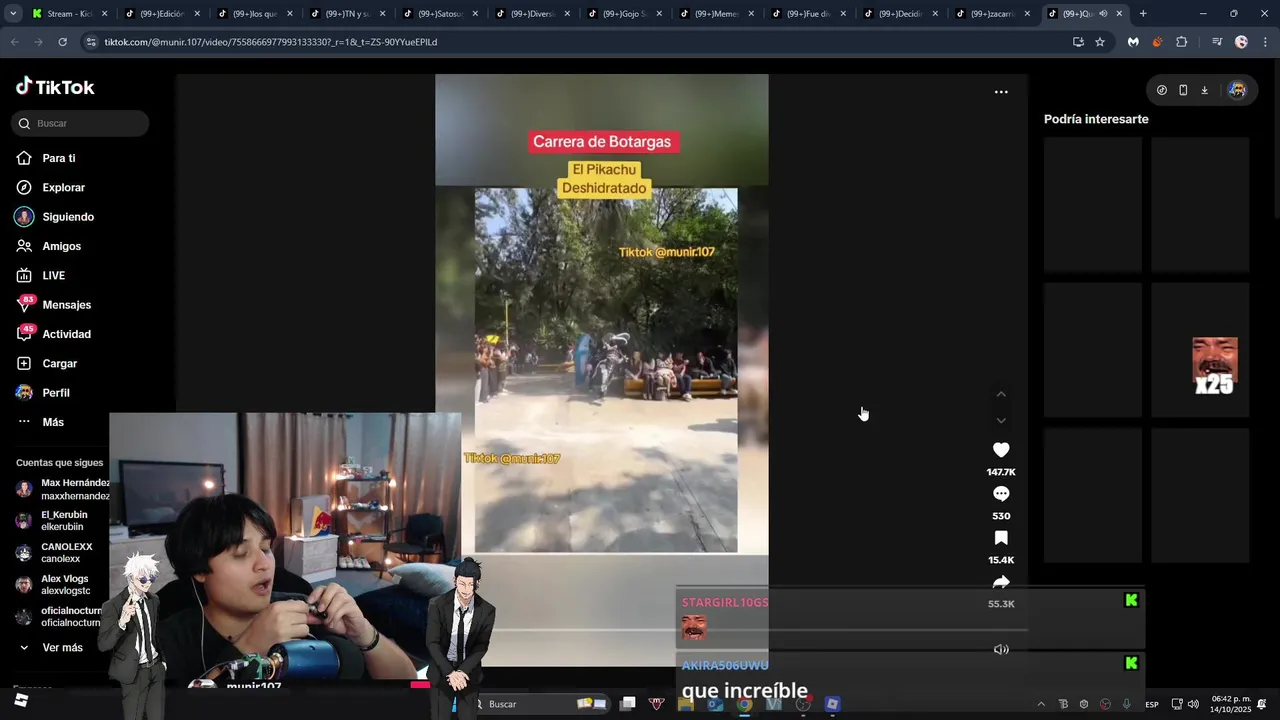The width and height of the screenshot is (1280, 720).
Task: Reload the page
Action: tap(62, 42)
